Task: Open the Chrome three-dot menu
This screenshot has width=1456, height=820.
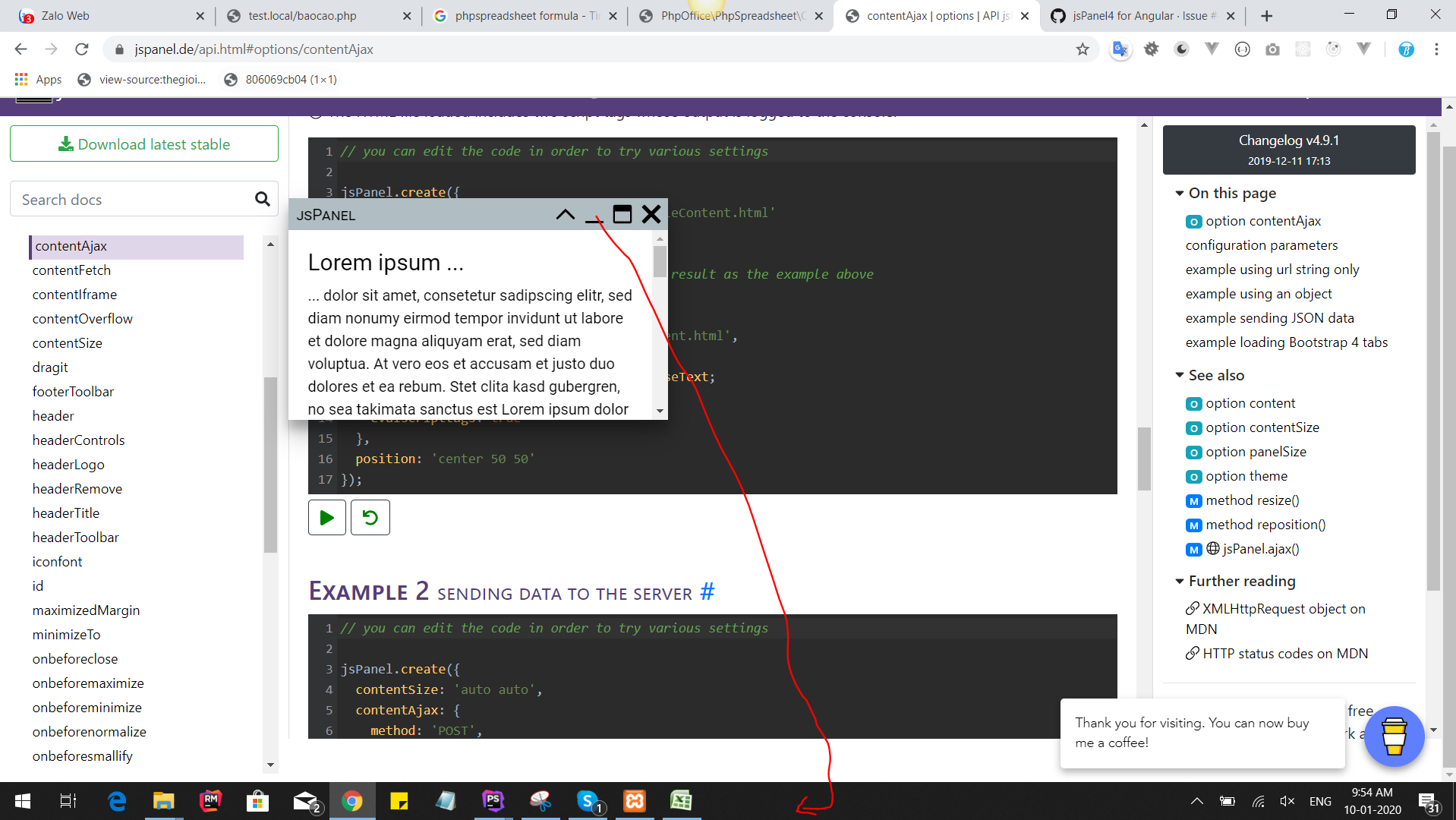Action: [1436, 49]
